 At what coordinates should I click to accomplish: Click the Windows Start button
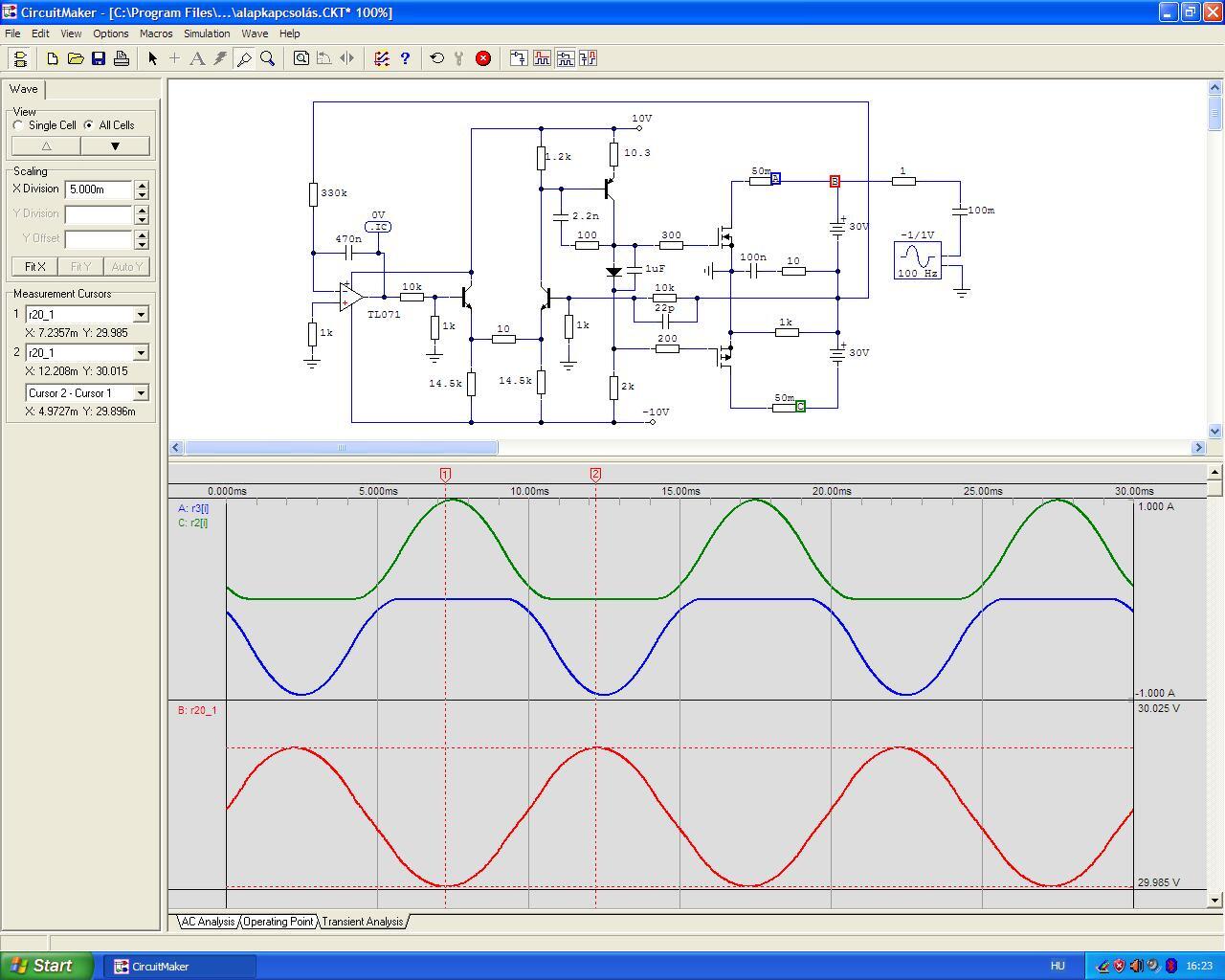click(47, 966)
